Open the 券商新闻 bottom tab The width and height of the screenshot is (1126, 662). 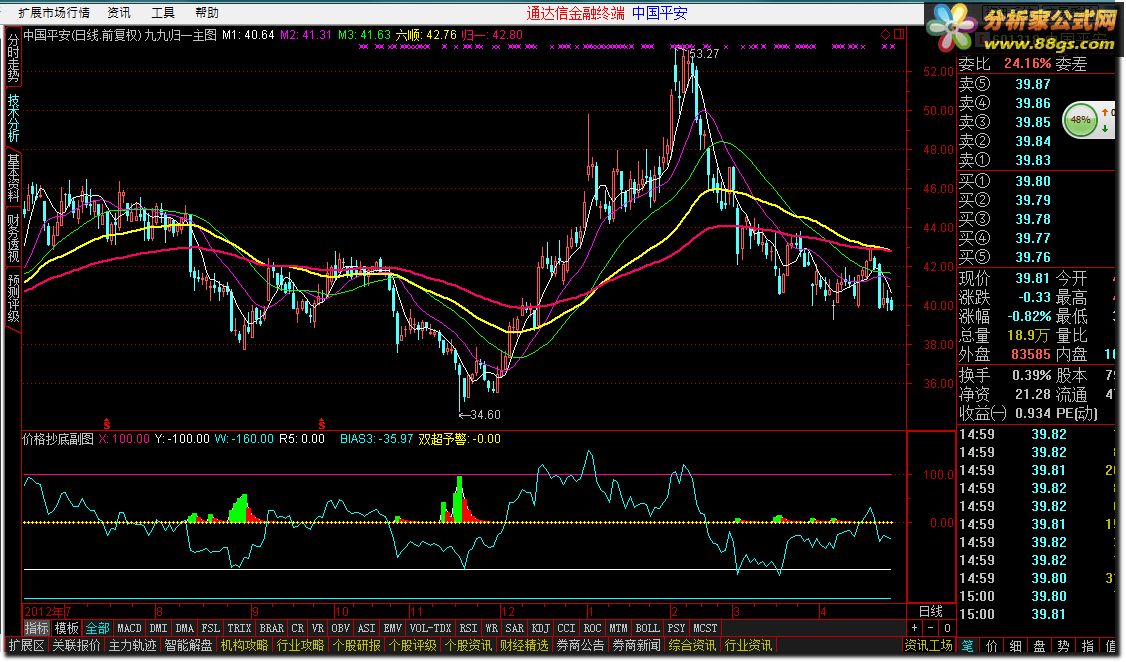pyautogui.click(x=636, y=645)
